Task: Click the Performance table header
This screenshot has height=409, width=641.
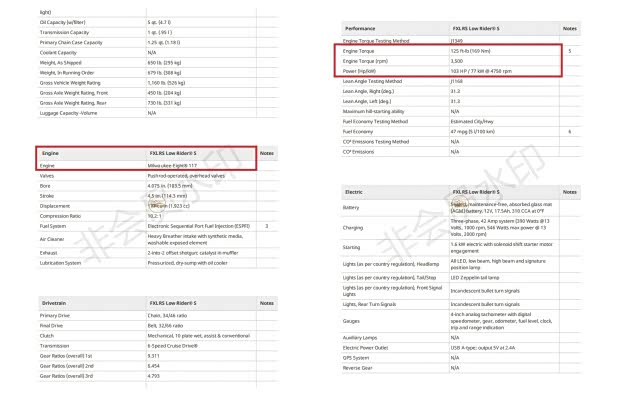Action: point(360,30)
